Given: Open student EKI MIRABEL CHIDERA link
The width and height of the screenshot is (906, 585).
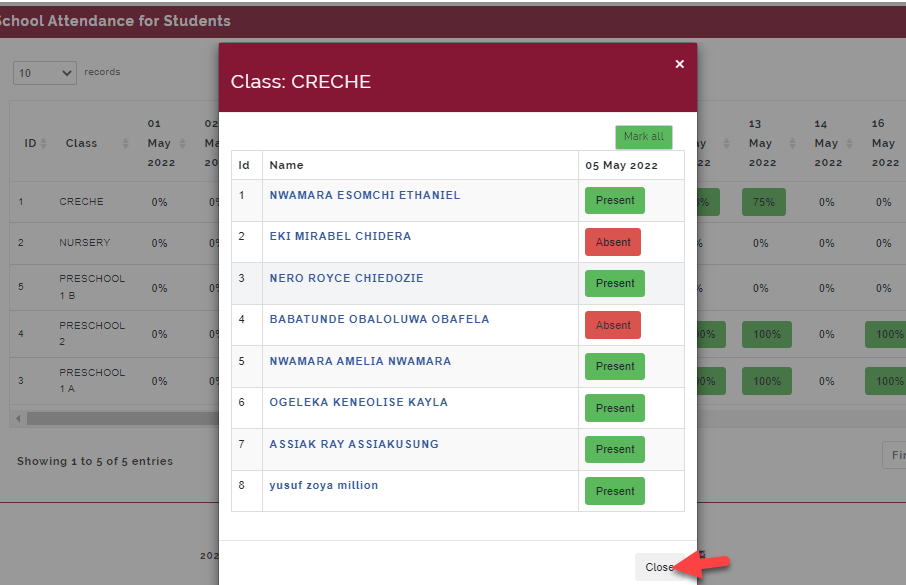Looking at the screenshot, I should (x=340, y=236).
